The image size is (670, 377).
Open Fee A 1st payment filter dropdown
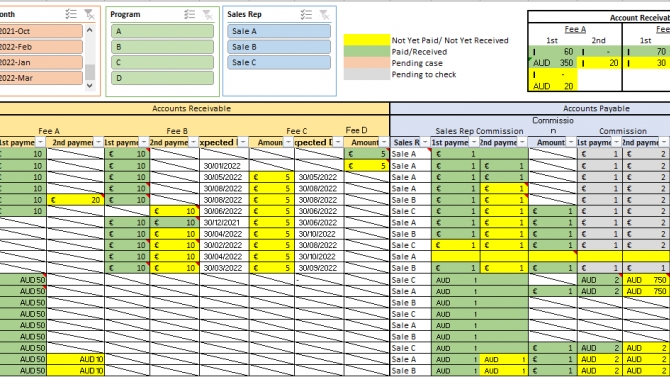pyautogui.click(x=40, y=142)
